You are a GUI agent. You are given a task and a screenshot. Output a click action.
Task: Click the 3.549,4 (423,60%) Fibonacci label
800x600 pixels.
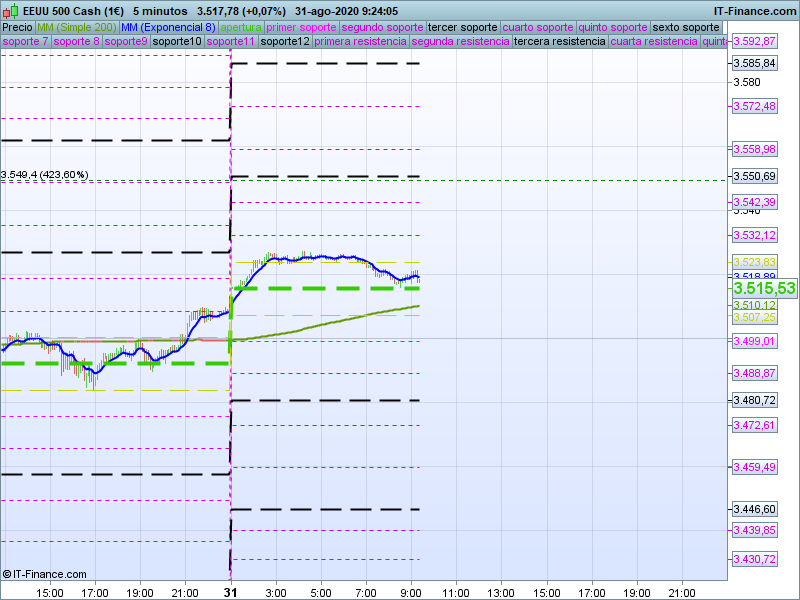[x=45, y=175]
